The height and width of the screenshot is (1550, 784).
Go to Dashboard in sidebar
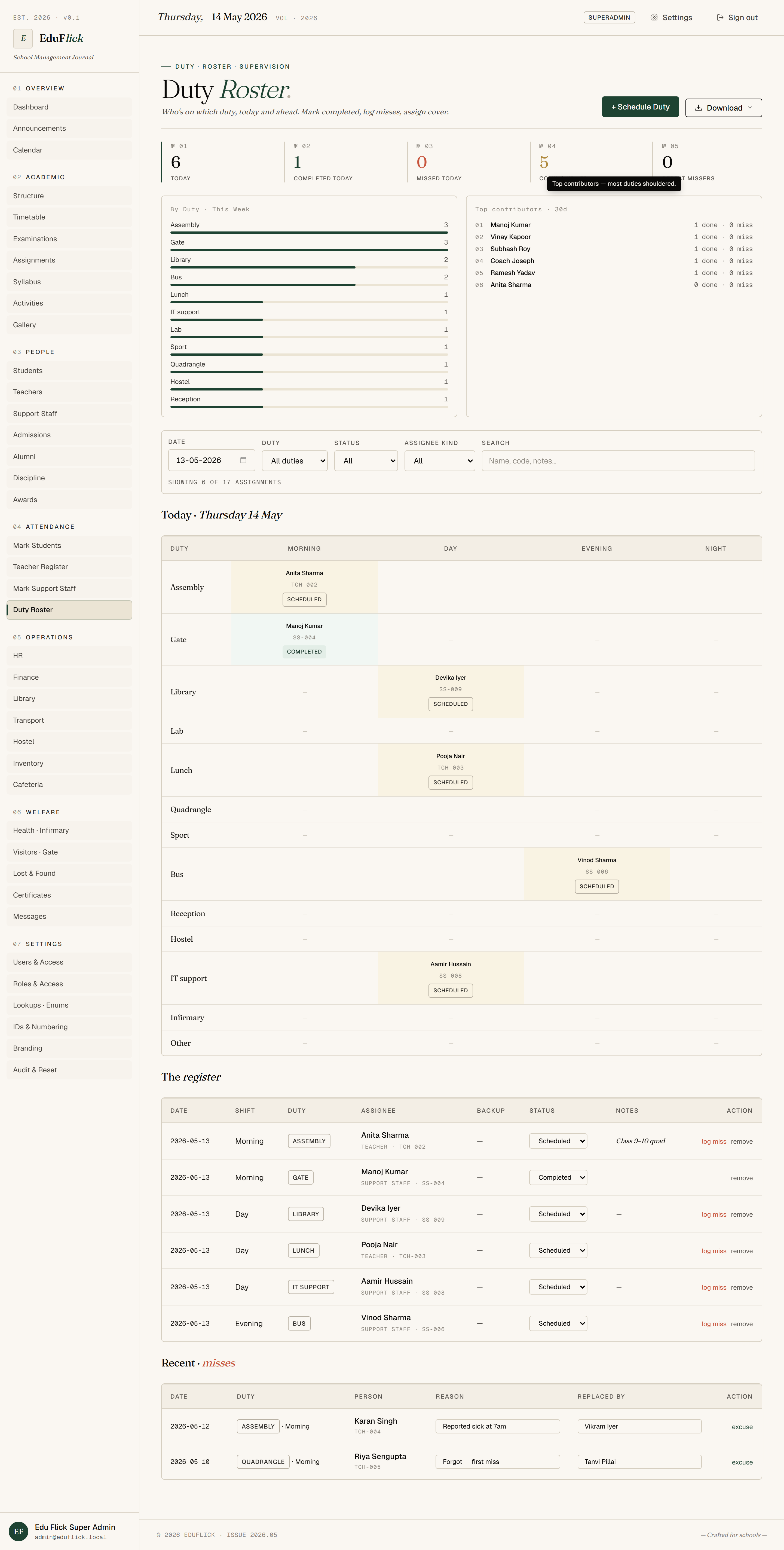(69, 107)
